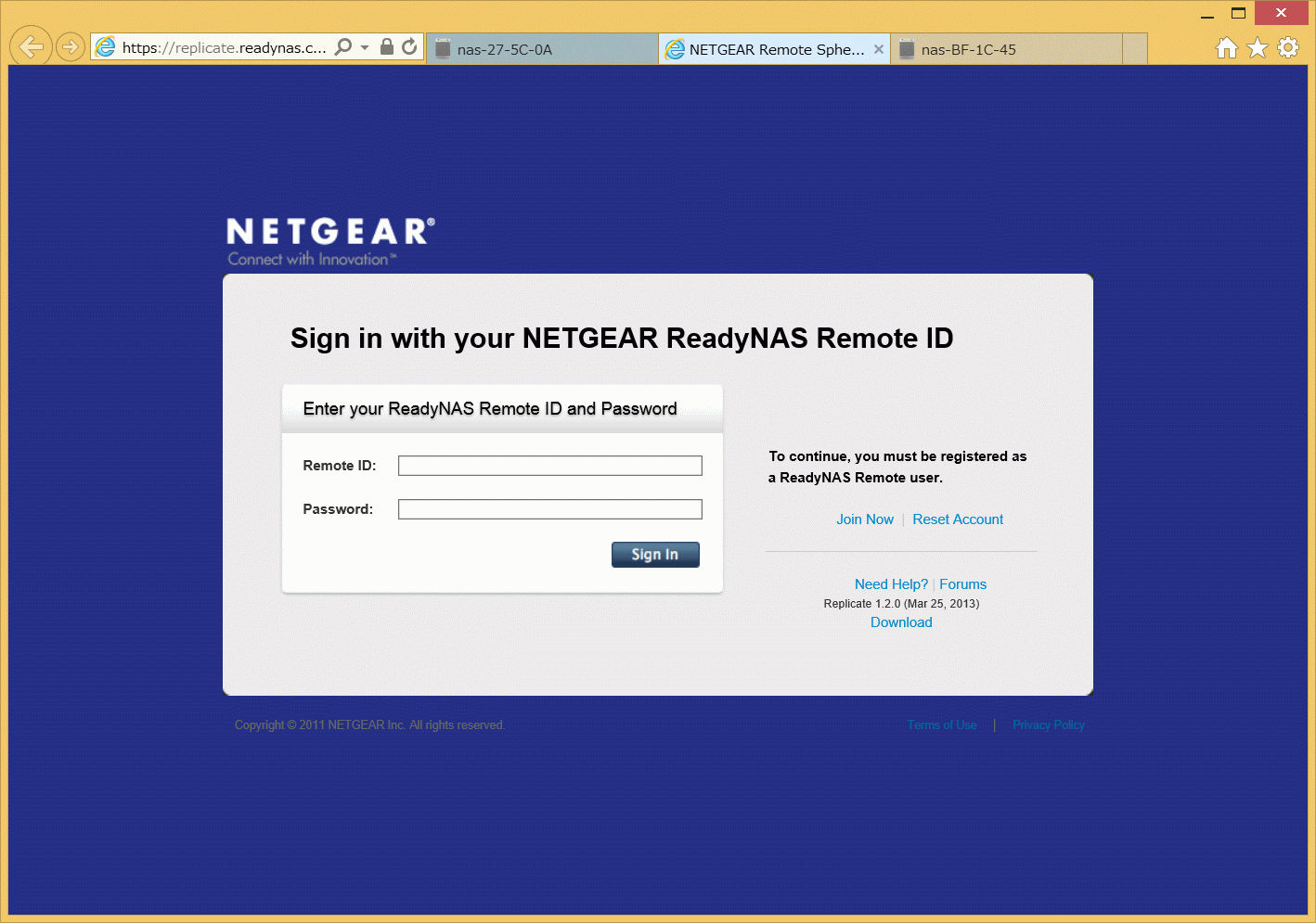Image resolution: width=1316 pixels, height=923 pixels.
Task: Click the browser Back arrow button
Action: coord(31,46)
